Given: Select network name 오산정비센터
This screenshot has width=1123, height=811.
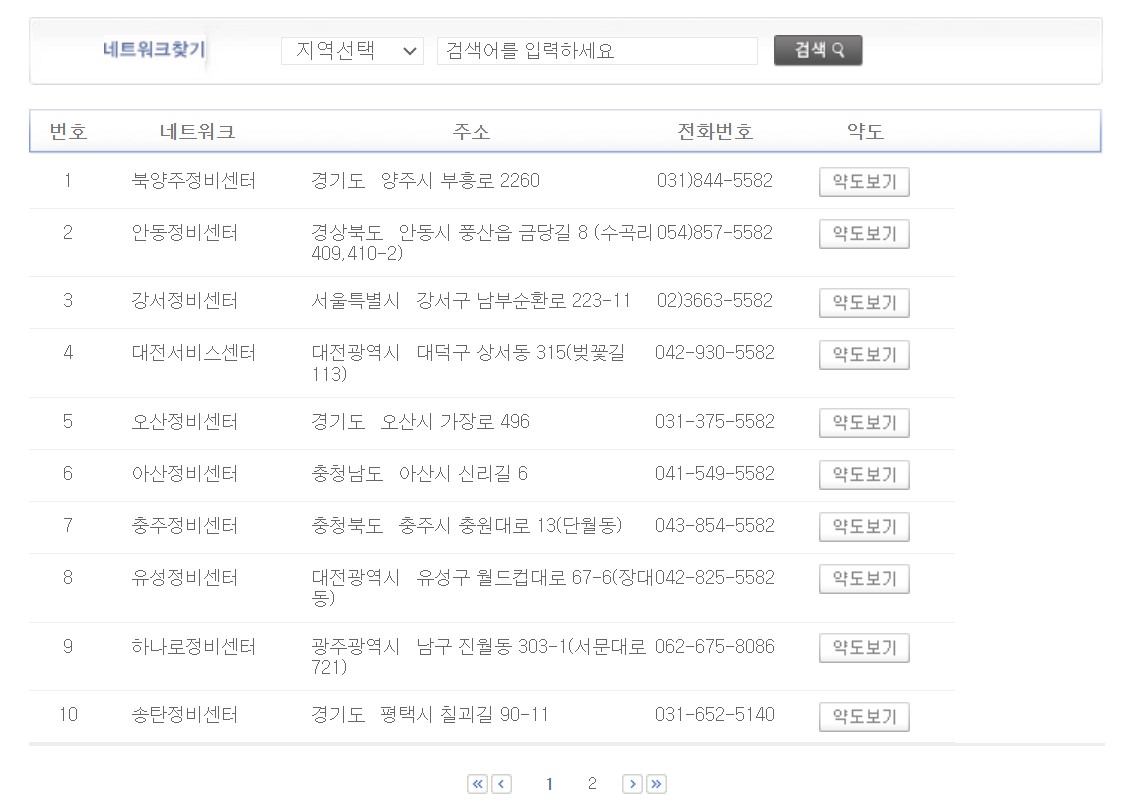Looking at the screenshot, I should click(x=185, y=422).
